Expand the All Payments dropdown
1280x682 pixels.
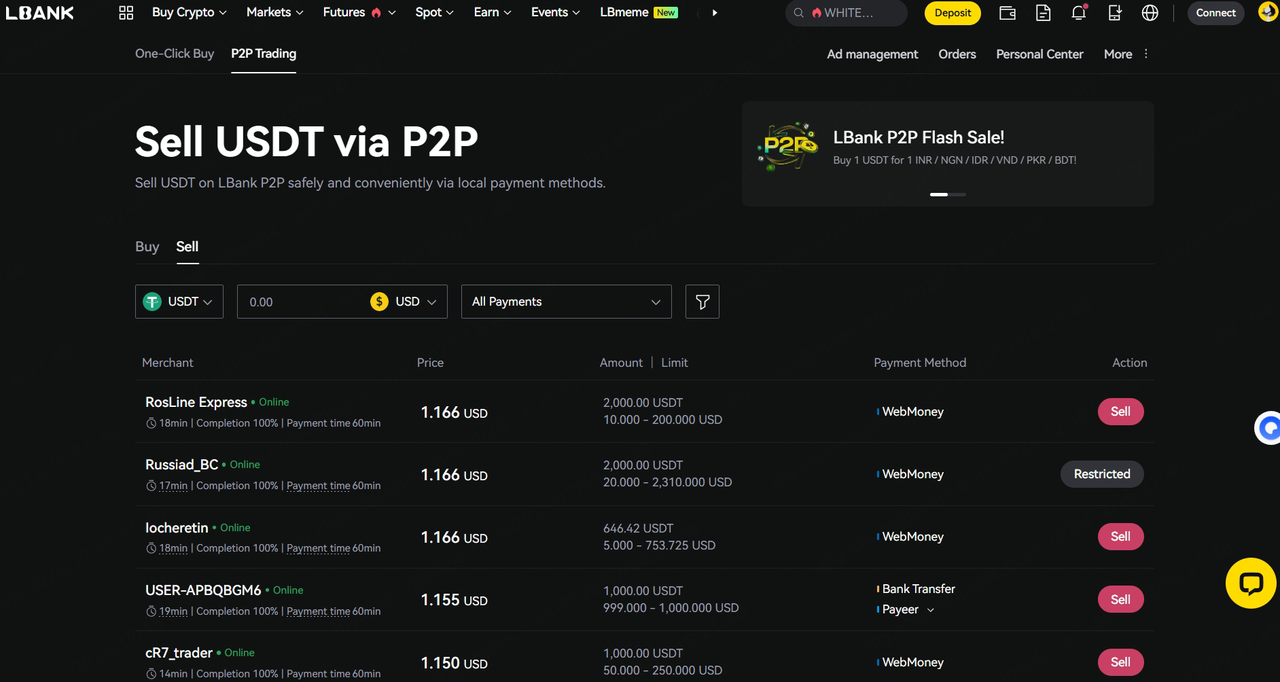565,302
